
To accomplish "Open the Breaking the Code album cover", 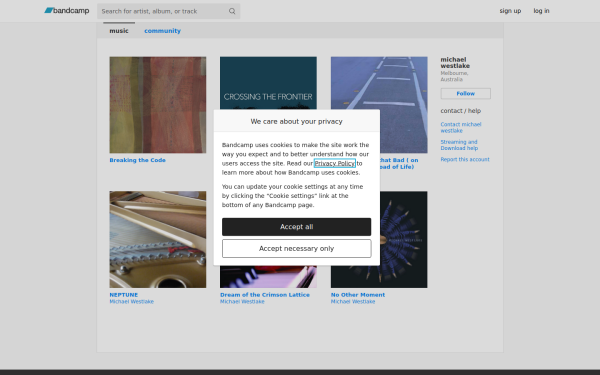I will [x=158, y=105].
